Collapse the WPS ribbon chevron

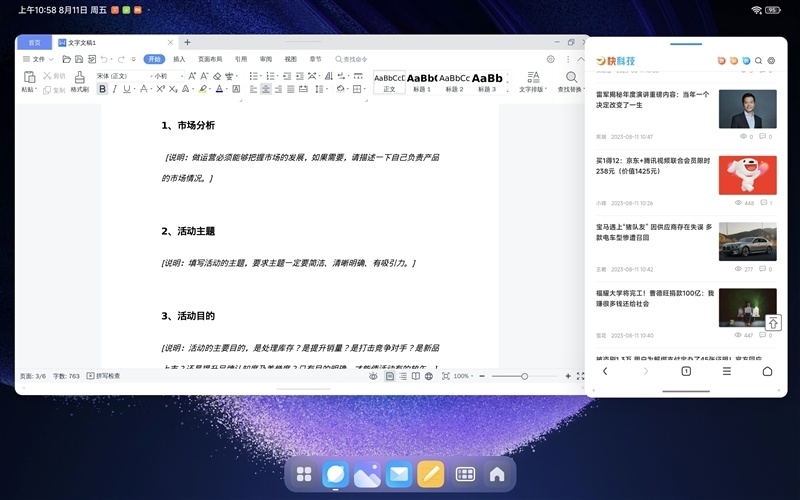click(581, 59)
